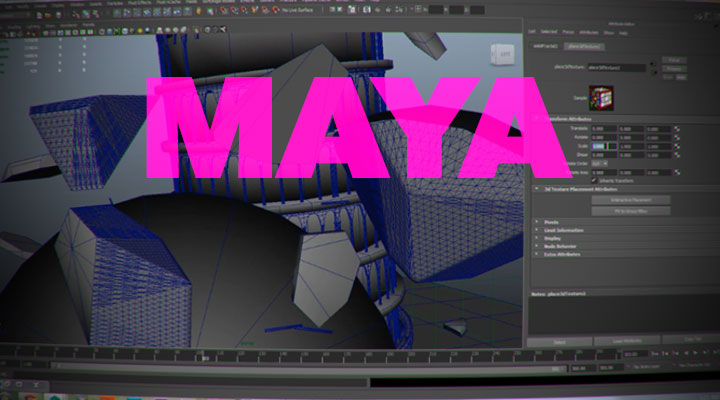720x400 pixels.
Task: Open the List menu in Attribute Editor
Action: click(532, 32)
